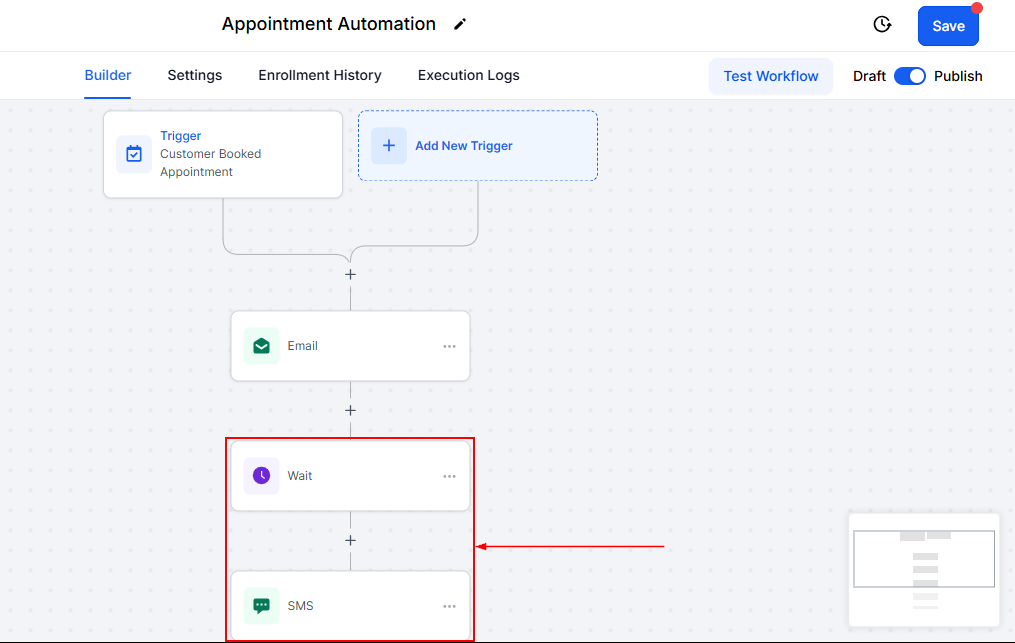This screenshot has width=1015, height=643.
Task: Click the pencil icon to rename workflow
Action: pos(460,25)
